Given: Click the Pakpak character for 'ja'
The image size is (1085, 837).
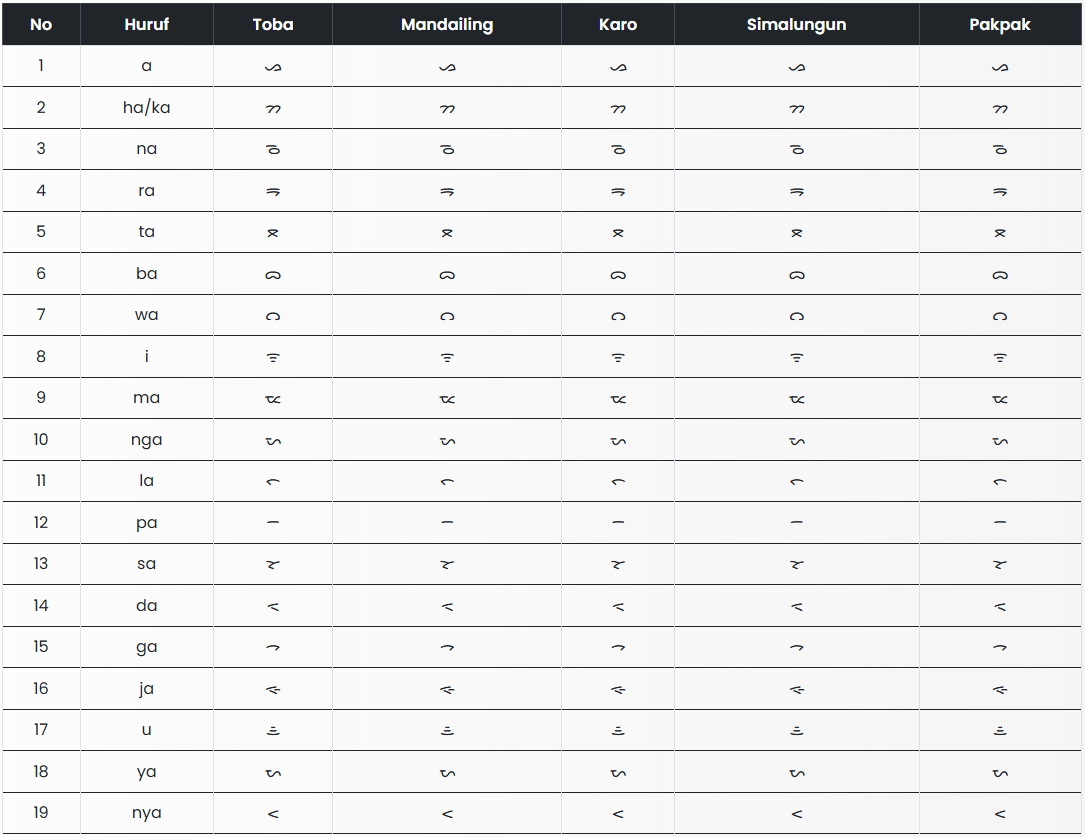Looking at the screenshot, I should point(1000,689).
